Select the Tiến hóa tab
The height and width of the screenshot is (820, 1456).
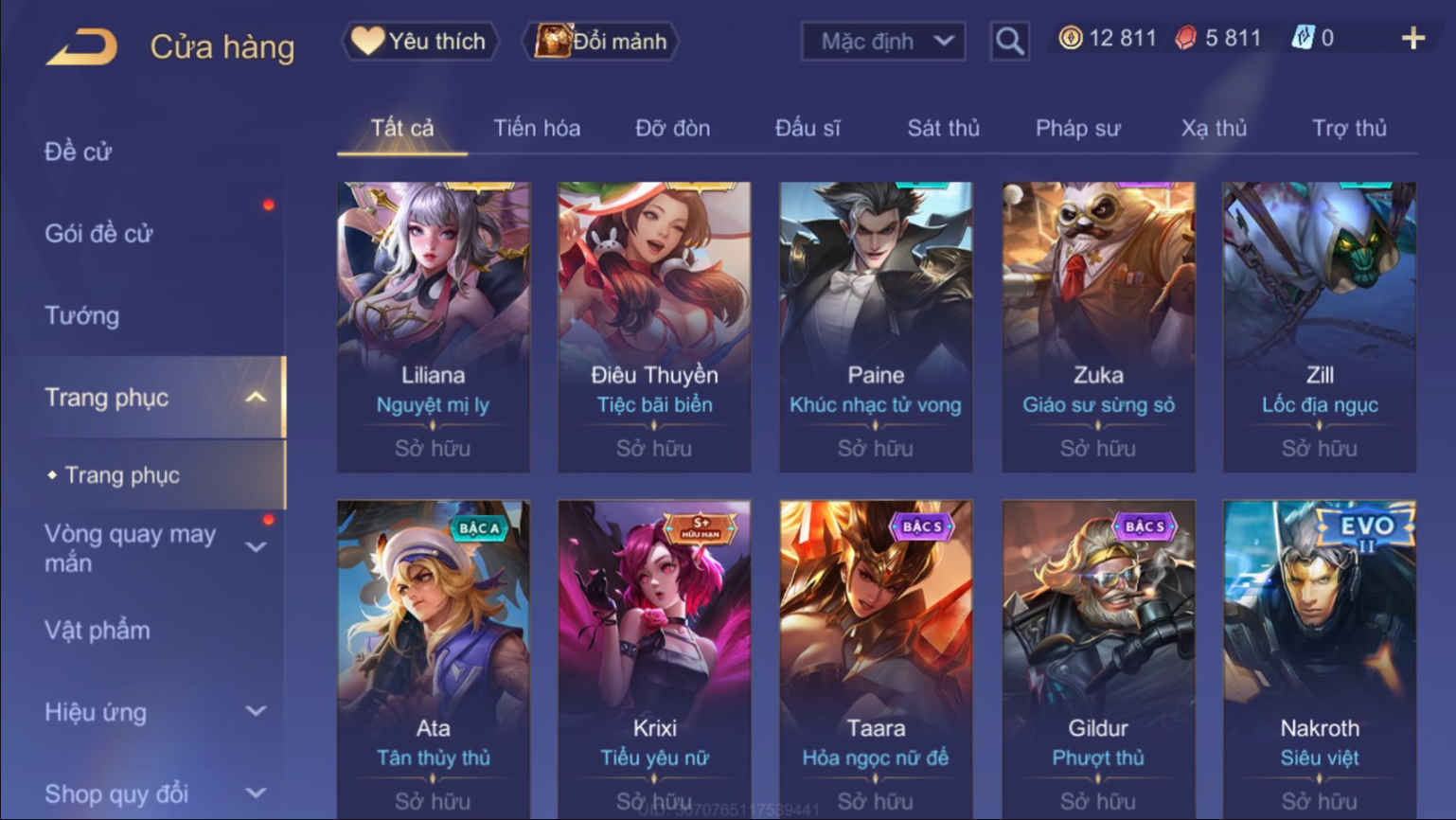(537, 128)
